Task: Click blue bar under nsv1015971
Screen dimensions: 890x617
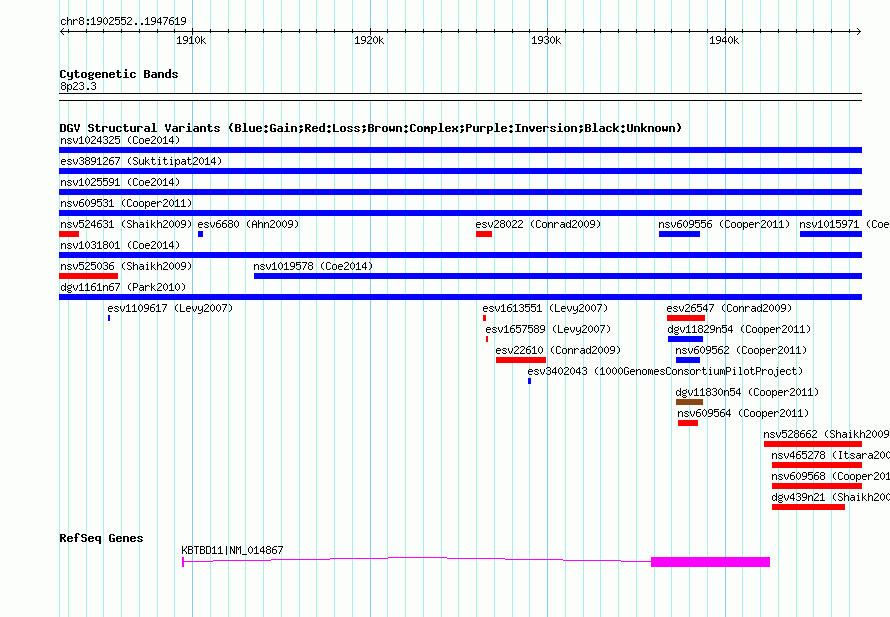Action: point(831,234)
